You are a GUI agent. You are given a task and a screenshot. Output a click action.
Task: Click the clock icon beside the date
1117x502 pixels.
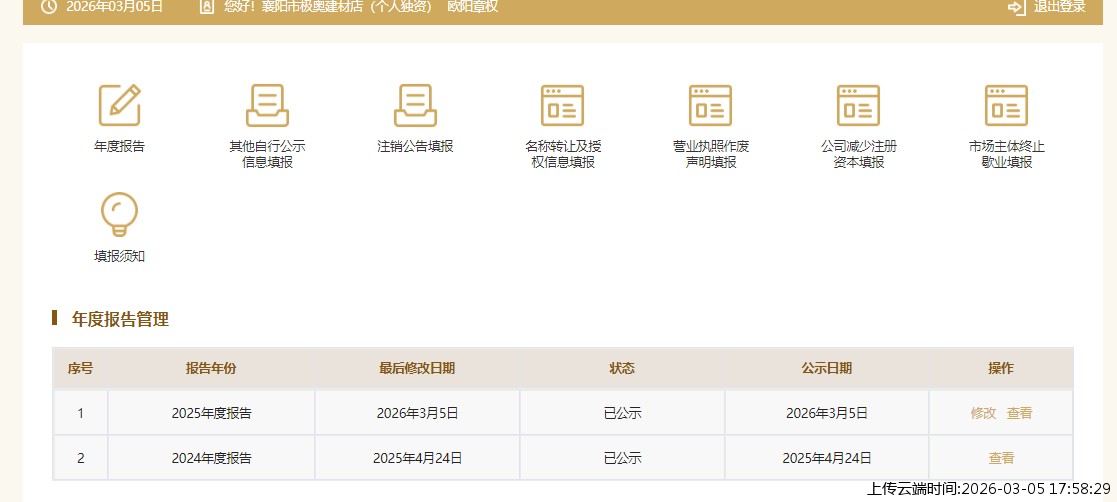[x=48, y=7]
